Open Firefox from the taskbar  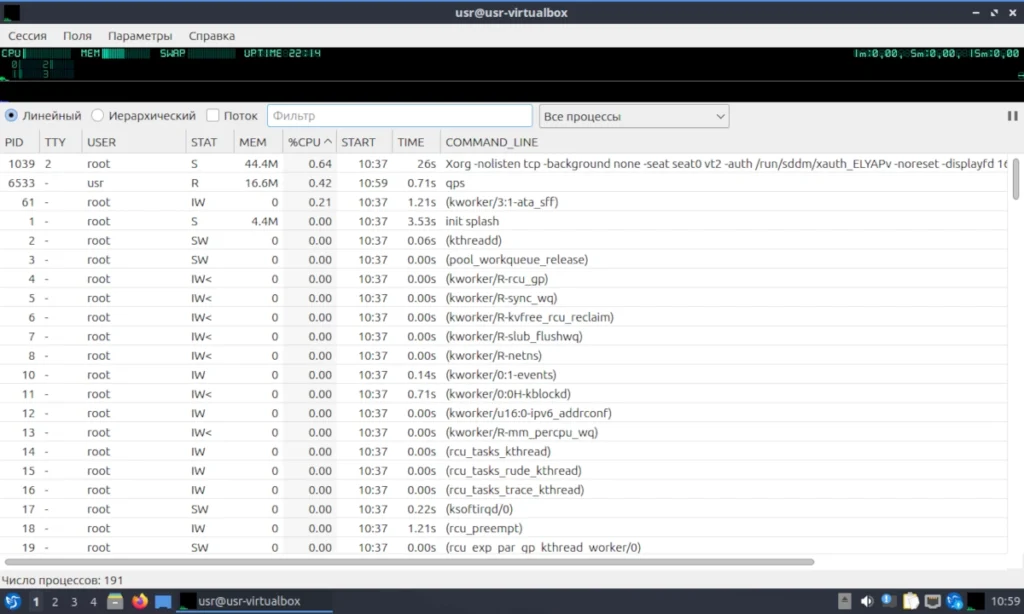point(140,601)
